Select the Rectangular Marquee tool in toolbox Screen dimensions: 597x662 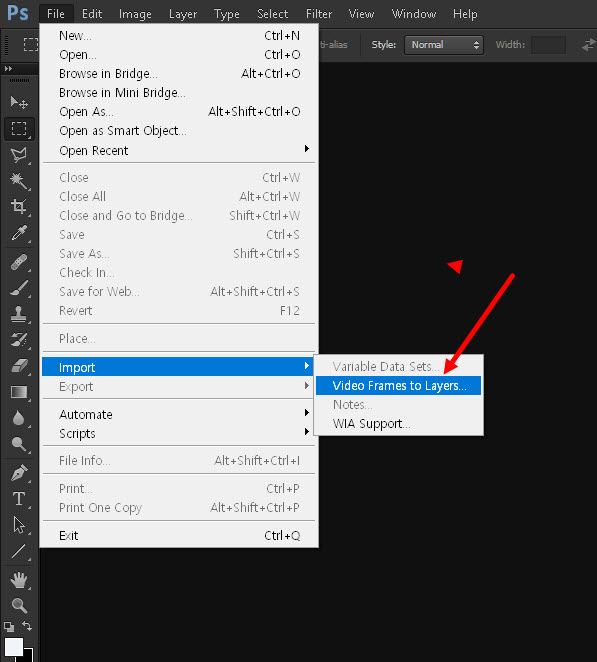point(19,128)
